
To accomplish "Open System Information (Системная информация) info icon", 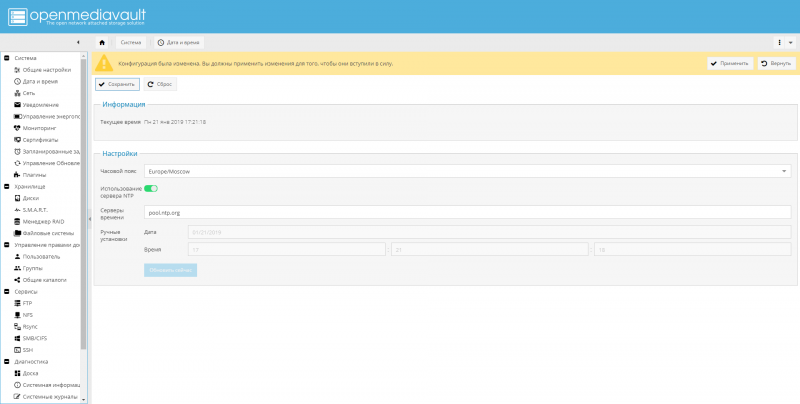I will pos(17,385).
